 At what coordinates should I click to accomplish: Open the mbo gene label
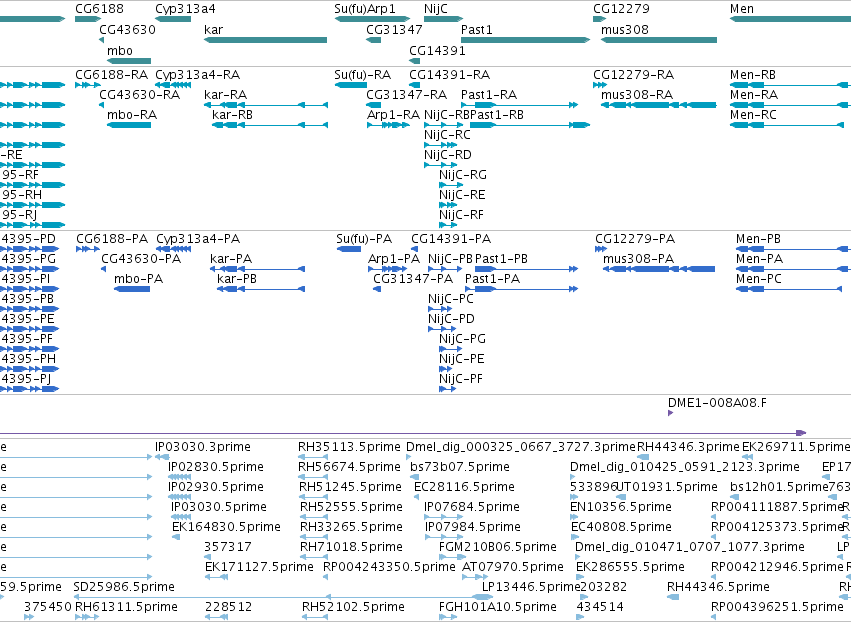120,50
